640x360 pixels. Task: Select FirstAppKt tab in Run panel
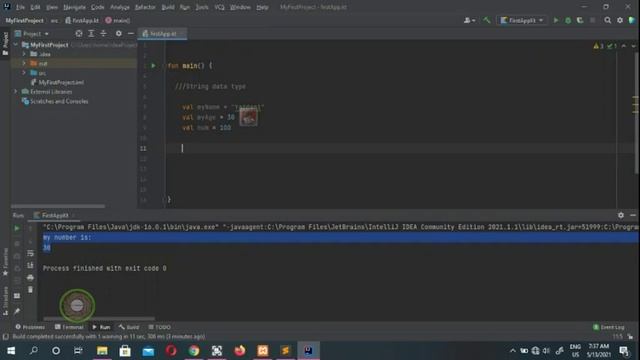tap(54, 215)
